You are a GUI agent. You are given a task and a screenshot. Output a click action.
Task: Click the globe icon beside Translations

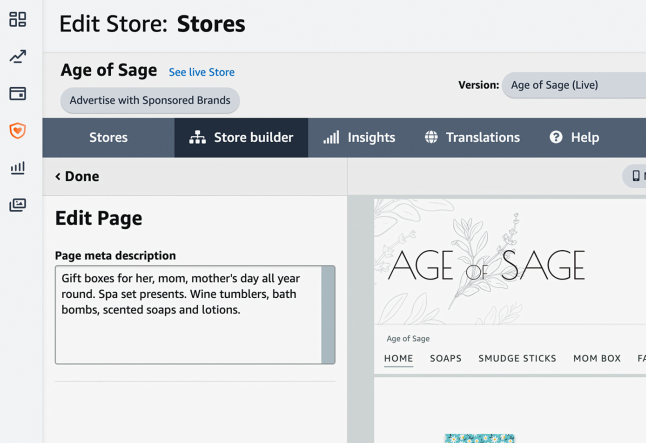431,137
